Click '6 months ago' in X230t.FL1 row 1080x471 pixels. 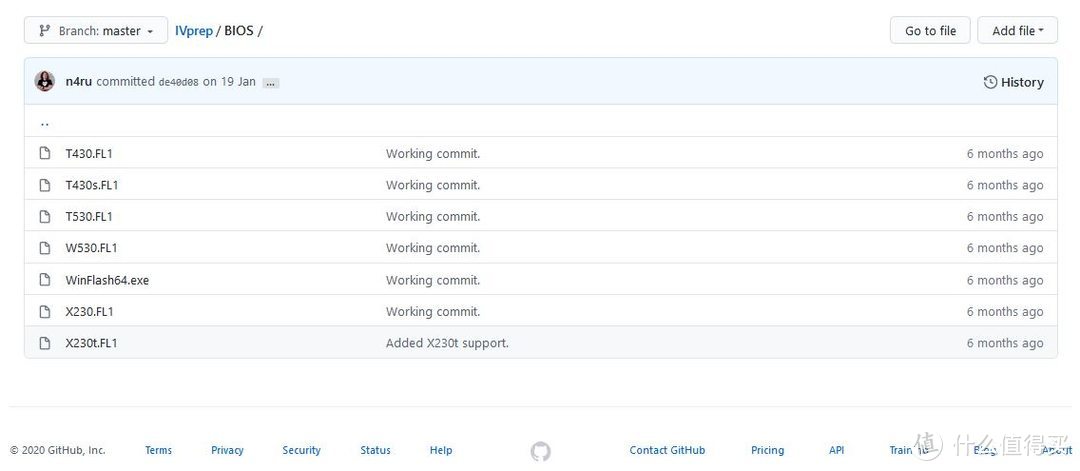1005,343
